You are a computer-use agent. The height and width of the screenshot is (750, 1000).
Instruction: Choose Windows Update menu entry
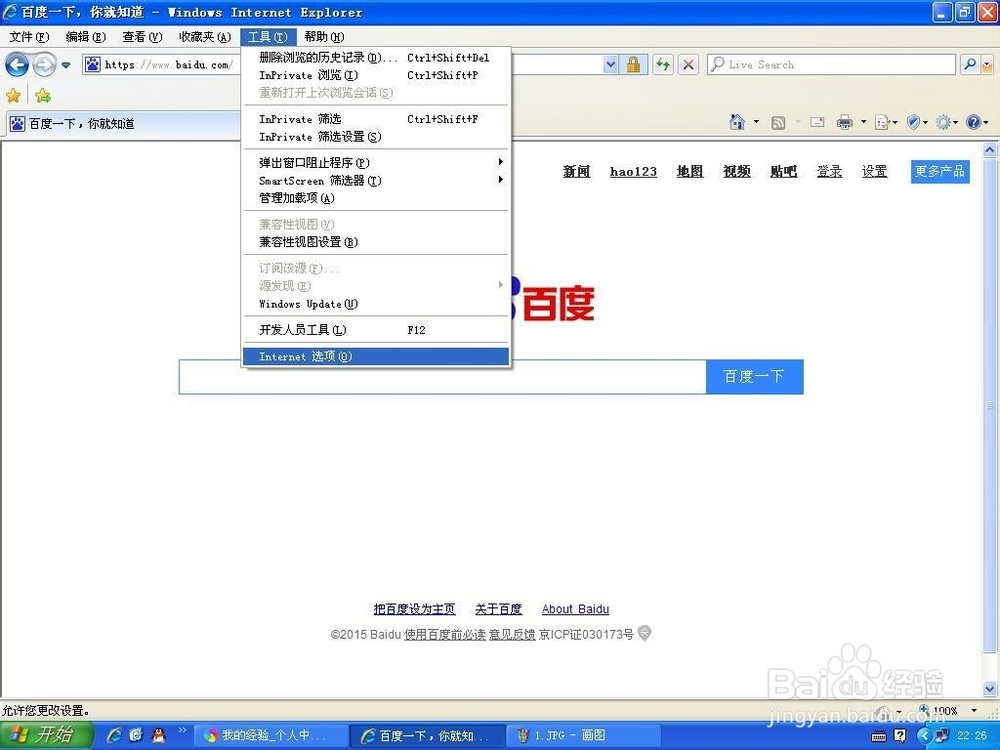tap(376, 304)
